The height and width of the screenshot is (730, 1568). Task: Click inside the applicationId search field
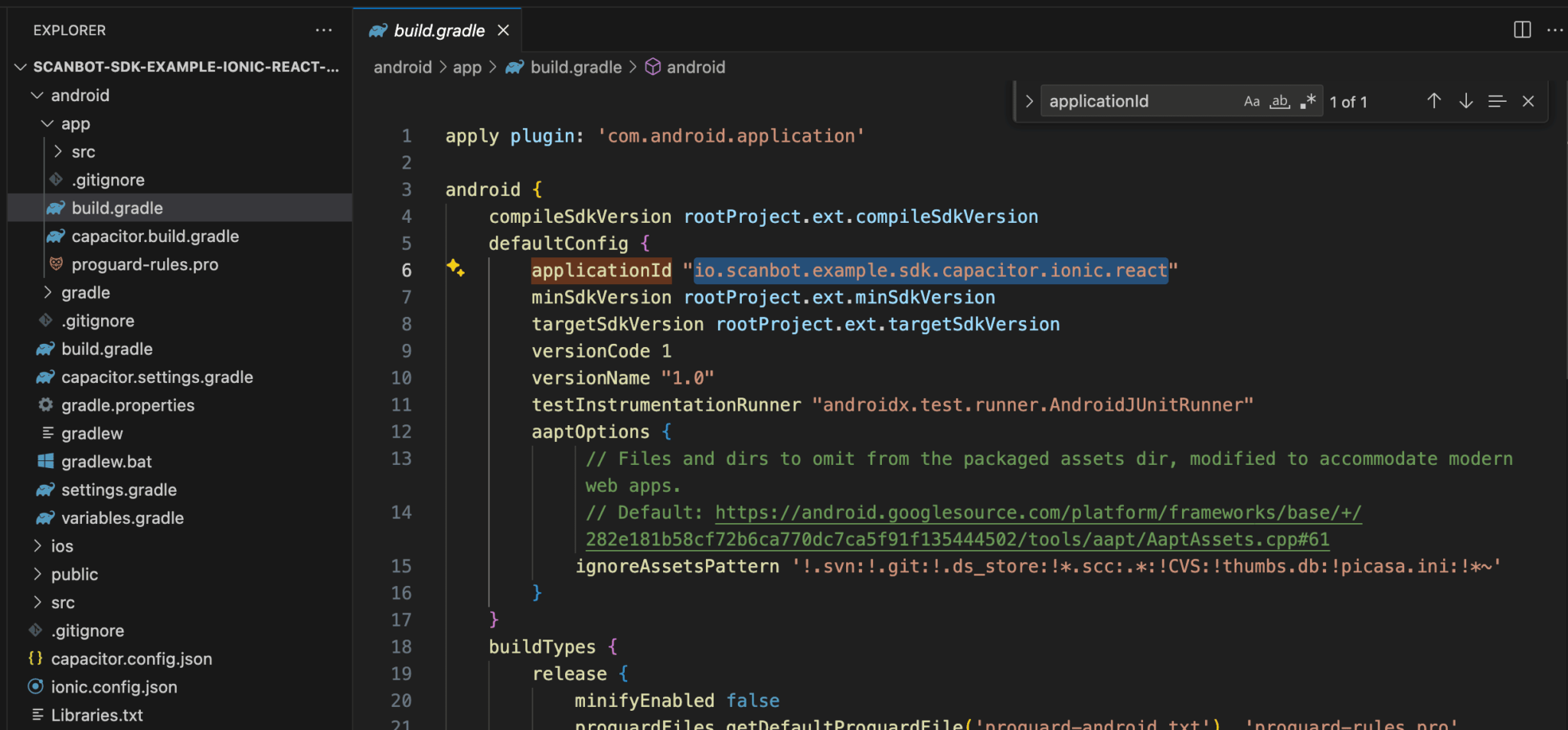click(x=1133, y=100)
